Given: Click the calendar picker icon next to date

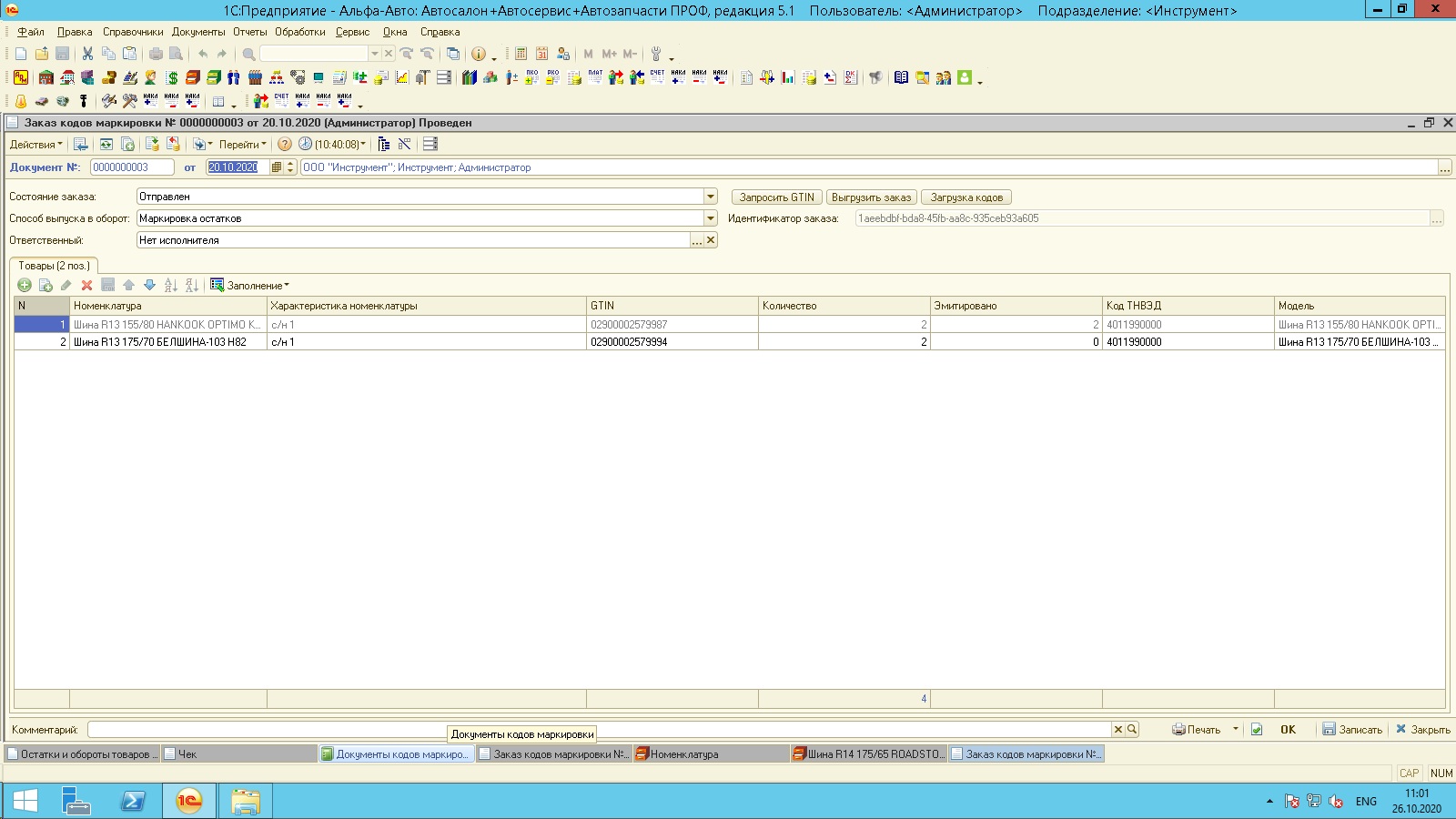Looking at the screenshot, I should click(x=277, y=167).
